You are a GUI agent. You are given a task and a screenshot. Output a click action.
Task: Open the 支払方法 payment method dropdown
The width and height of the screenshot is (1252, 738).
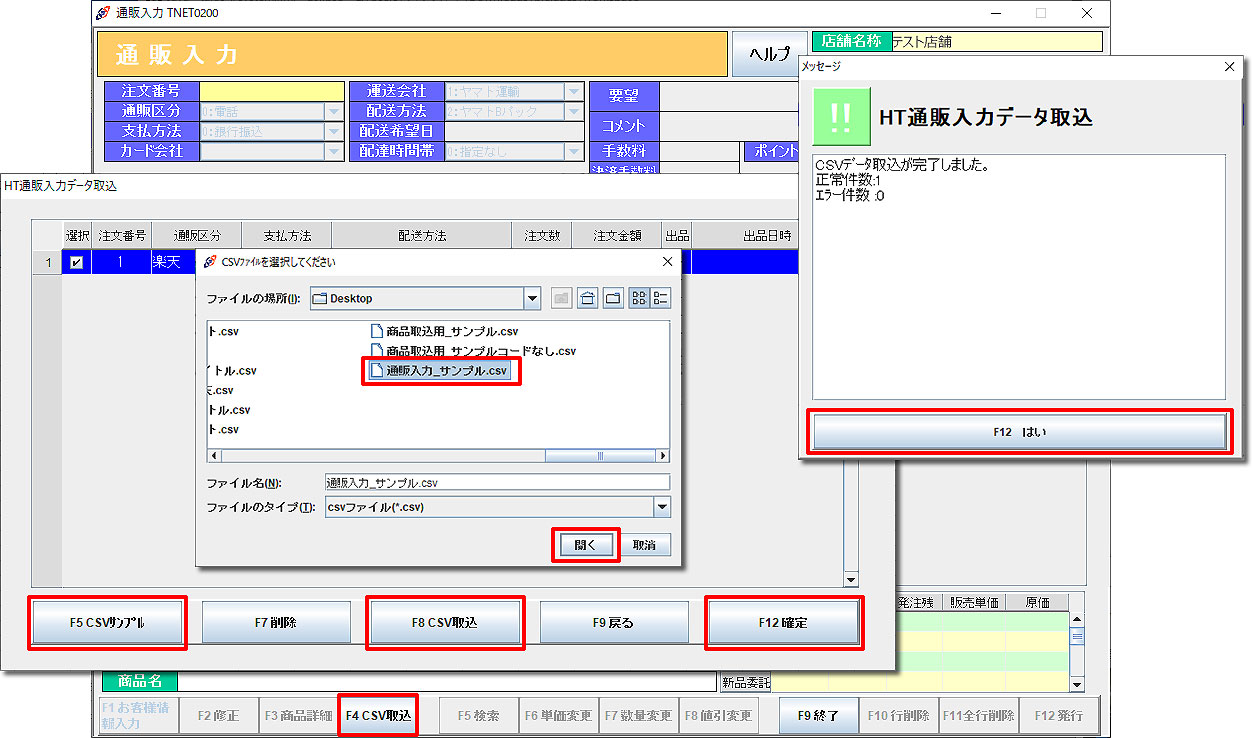[331, 131]
